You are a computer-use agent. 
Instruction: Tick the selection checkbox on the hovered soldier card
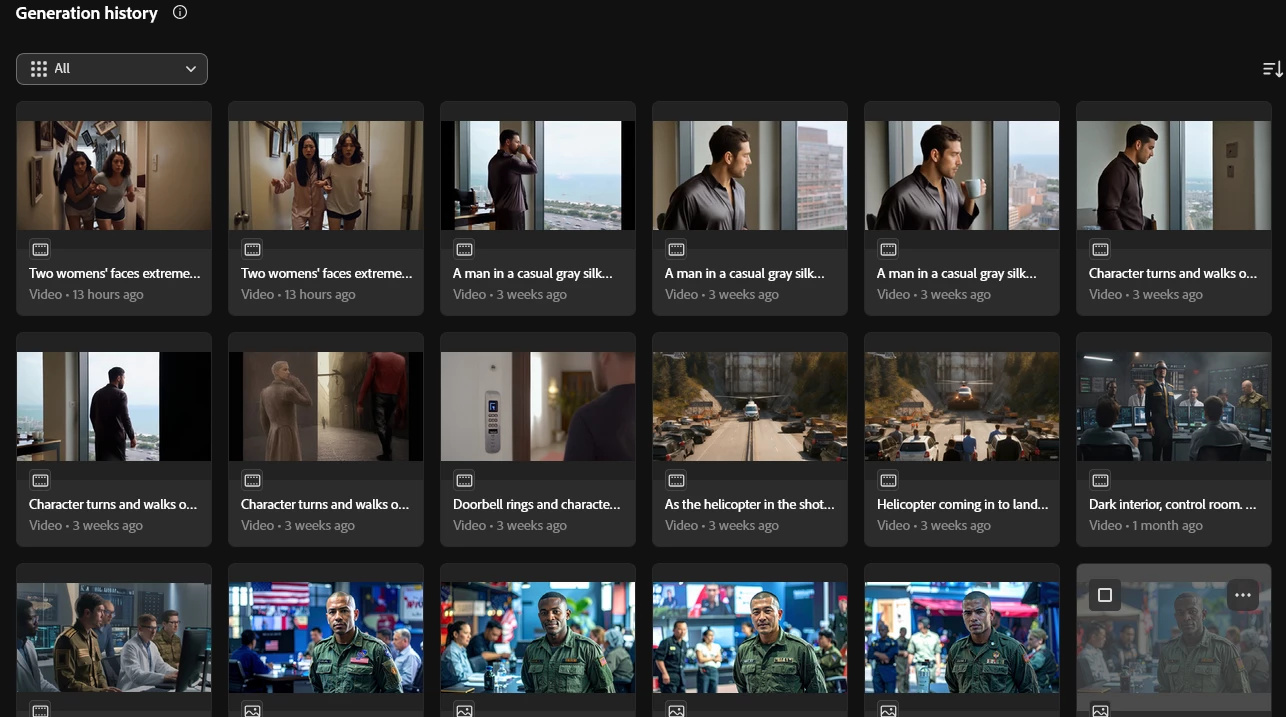[1105, 595]
